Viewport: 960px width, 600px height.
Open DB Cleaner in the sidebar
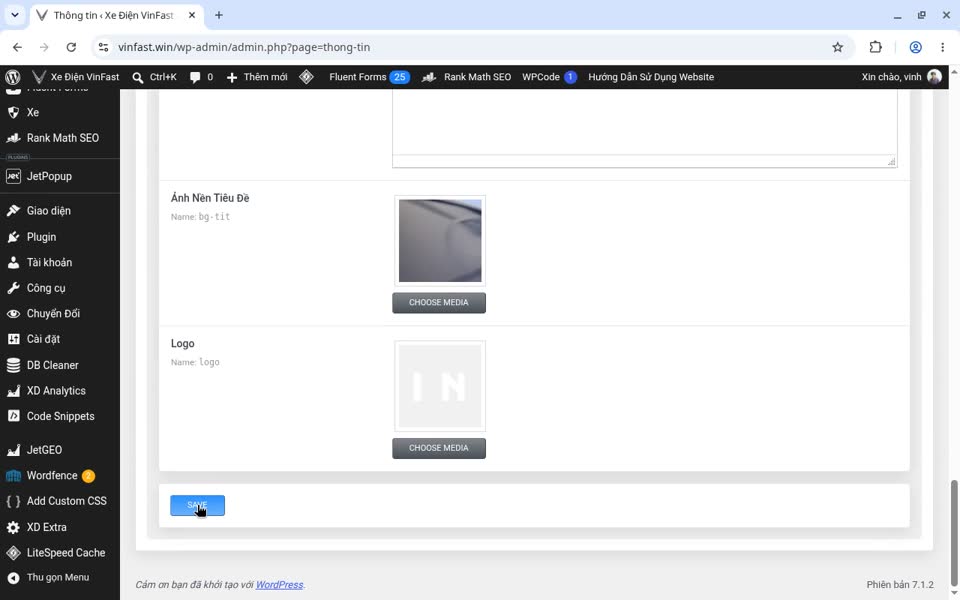click(x=60, y=366)
